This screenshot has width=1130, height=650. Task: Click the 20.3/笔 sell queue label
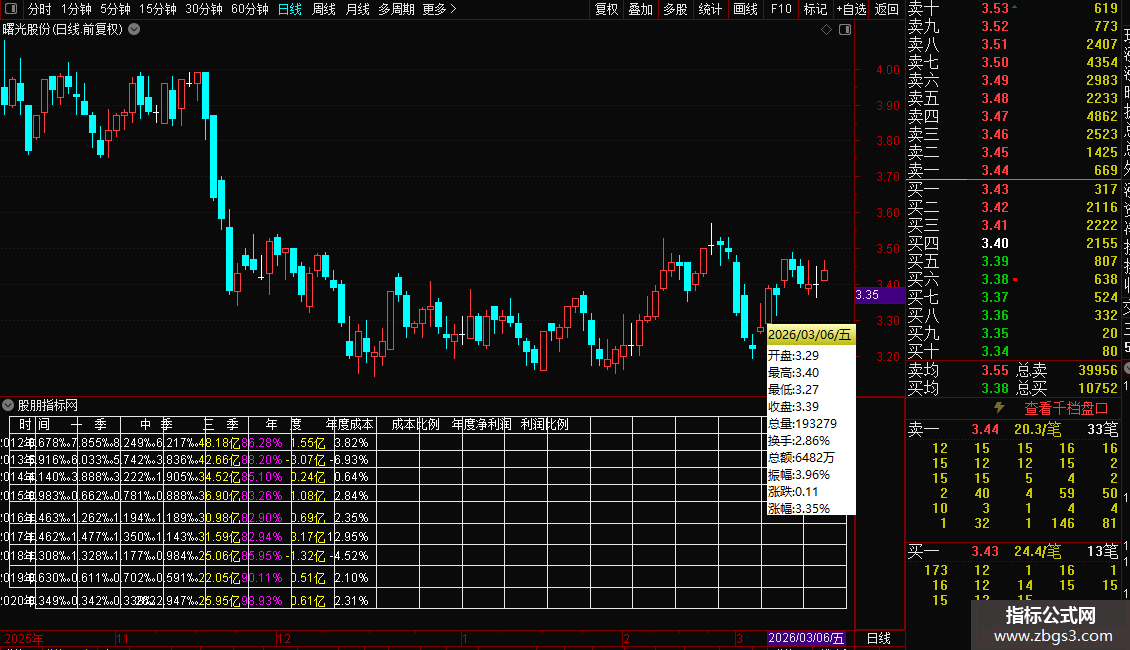[1038, 429]
